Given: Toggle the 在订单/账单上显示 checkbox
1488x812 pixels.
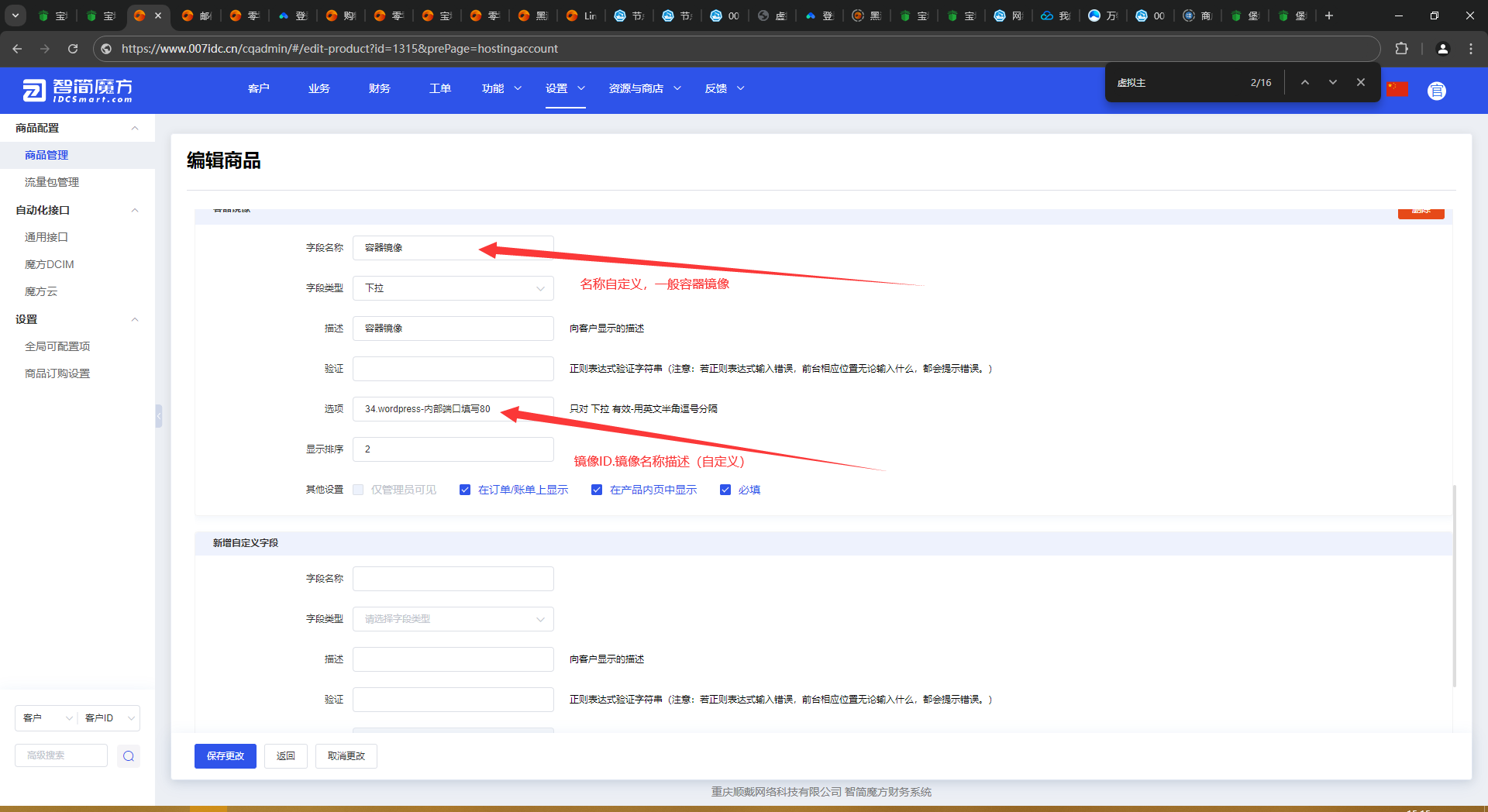Looking at the screenshot, I should (x=465, y=490).
